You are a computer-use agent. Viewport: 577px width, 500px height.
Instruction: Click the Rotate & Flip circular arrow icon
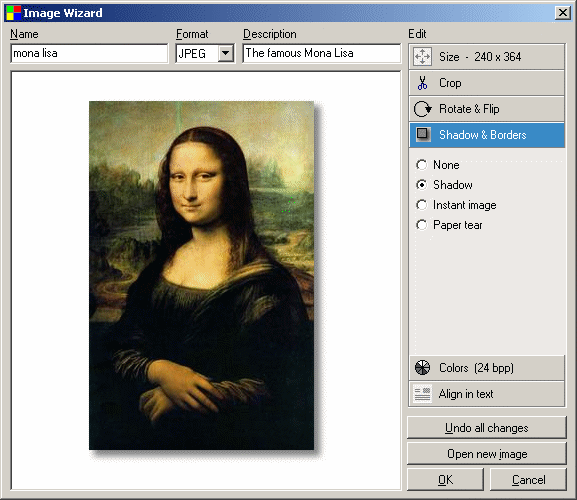(422, 109)
